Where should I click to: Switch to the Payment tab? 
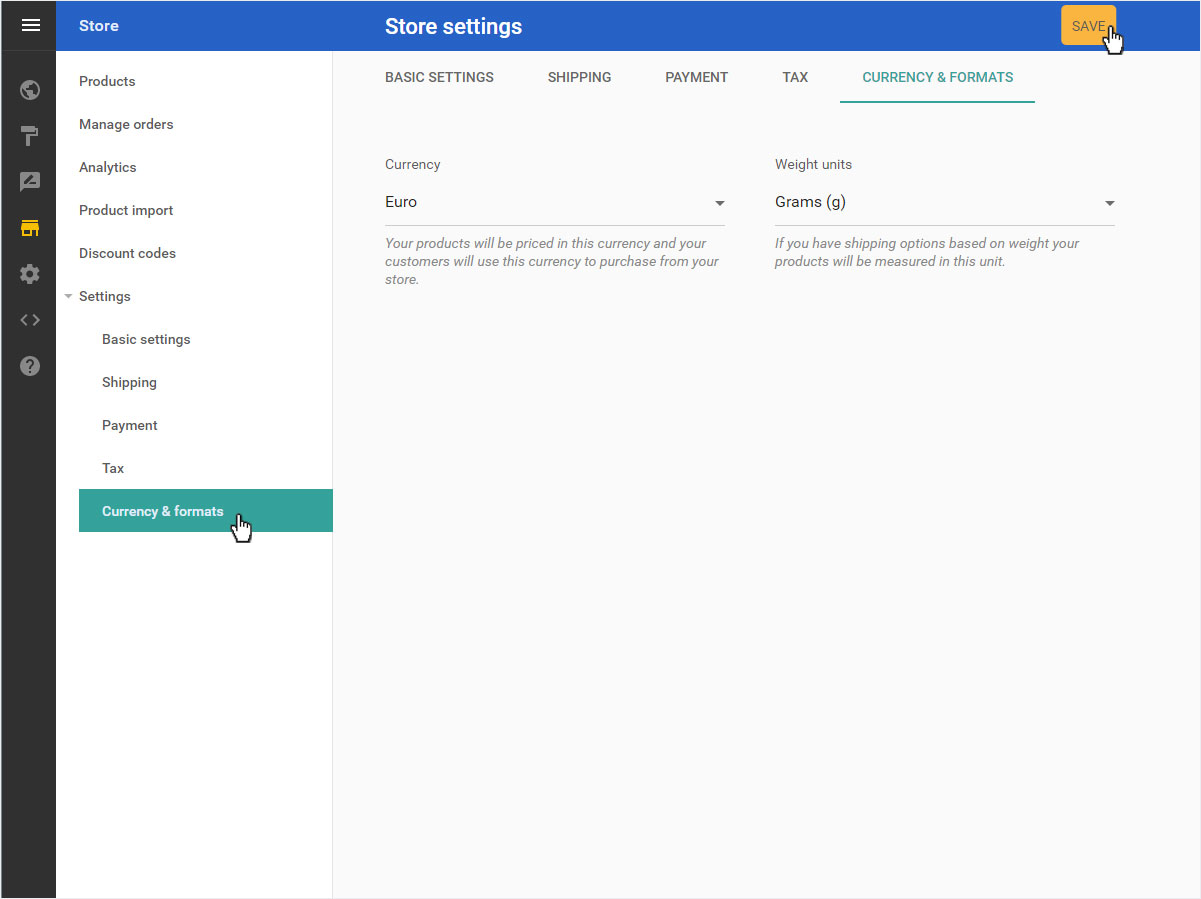696,77
